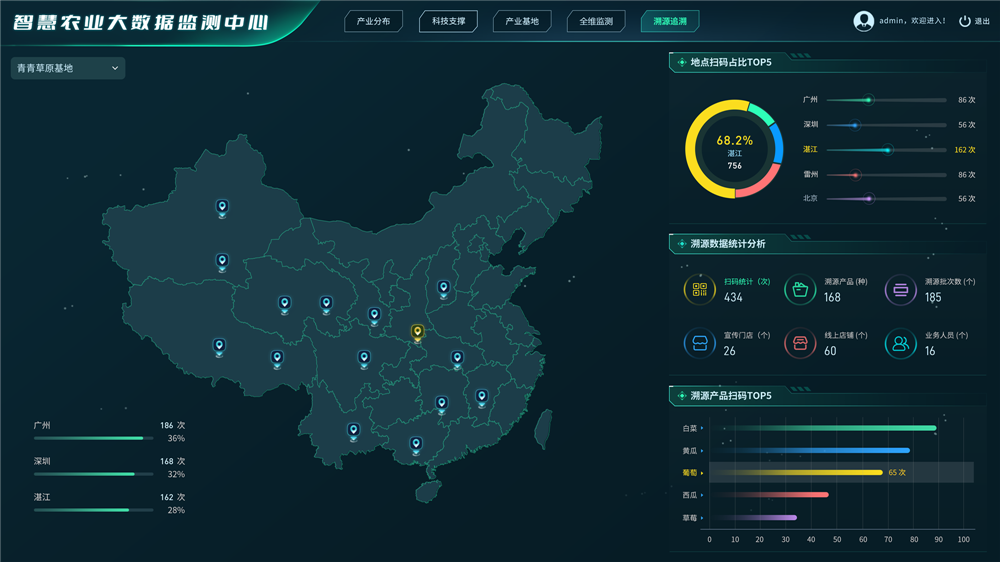Screen dimensions: 1000x562
Task: Click the blue 宣传门店 store icon
Action: 699,344
